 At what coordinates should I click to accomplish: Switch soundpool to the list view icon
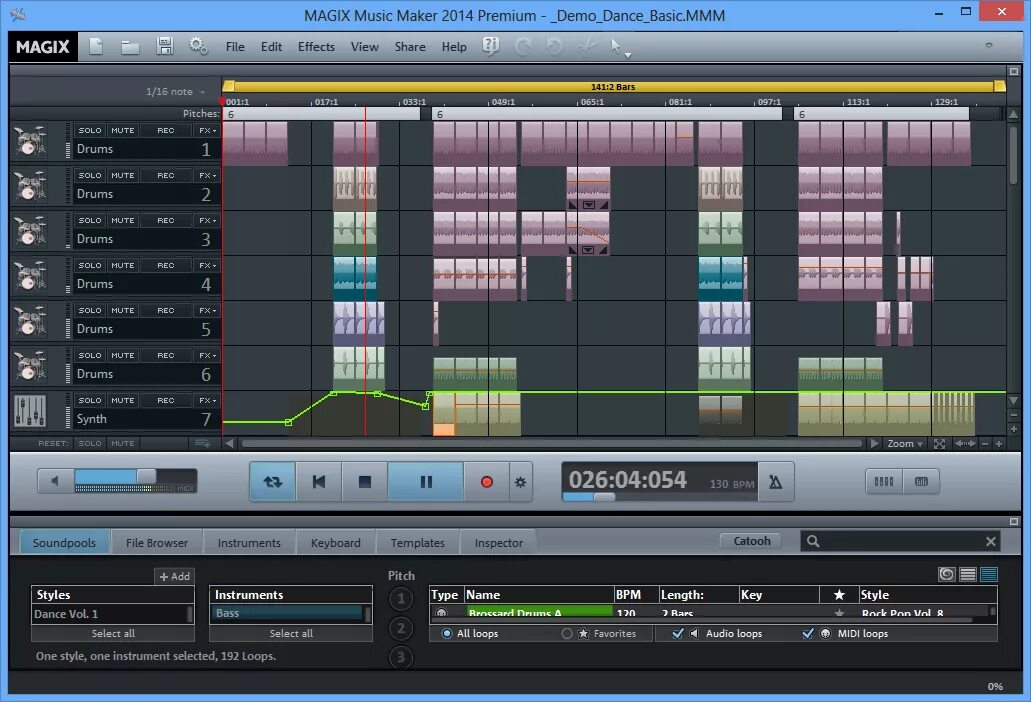click(x=968, y=574)
